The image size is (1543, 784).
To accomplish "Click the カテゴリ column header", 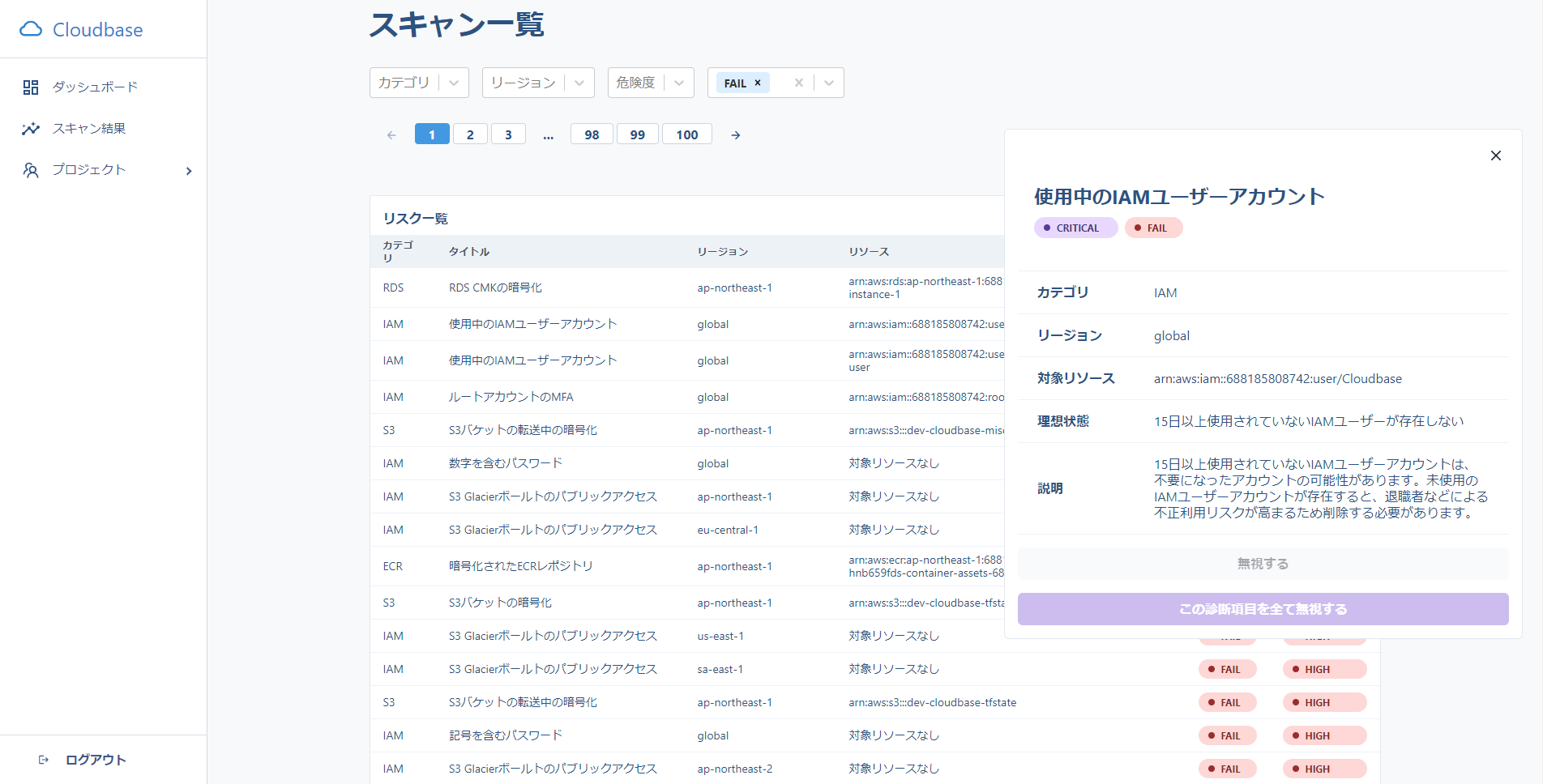I will [x=398, y=251].
